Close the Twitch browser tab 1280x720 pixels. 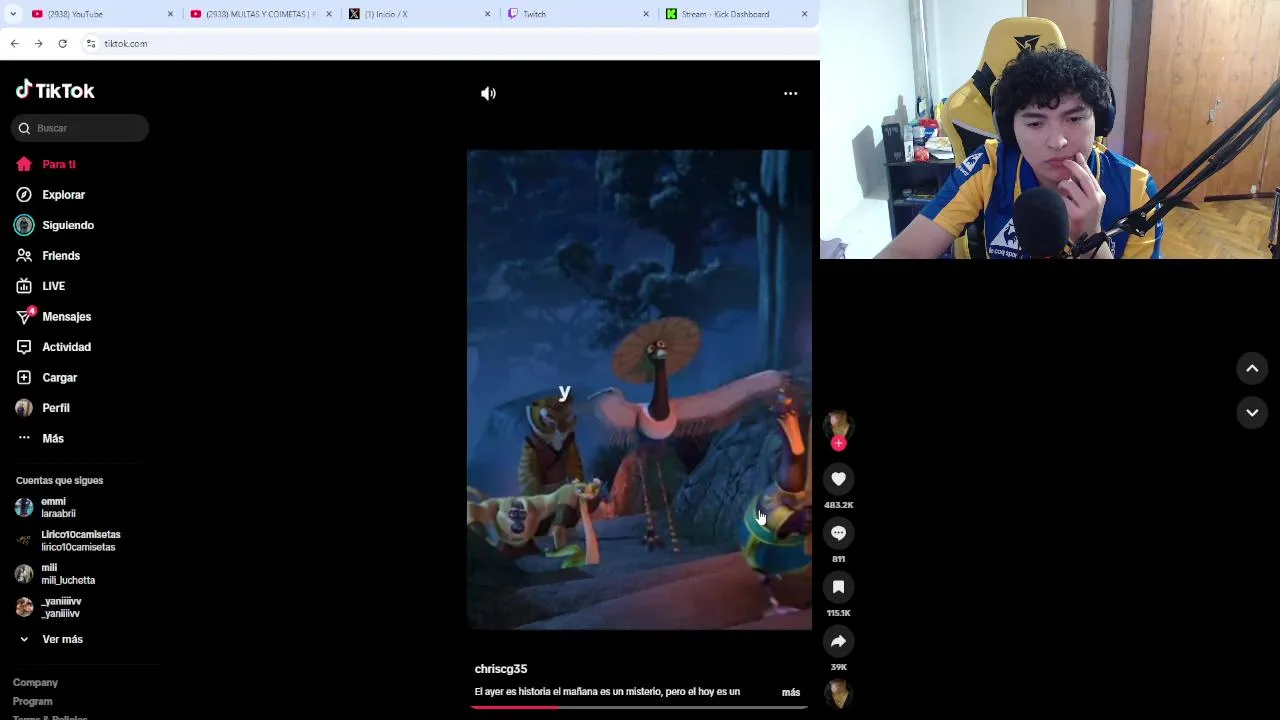click(646, 14)
